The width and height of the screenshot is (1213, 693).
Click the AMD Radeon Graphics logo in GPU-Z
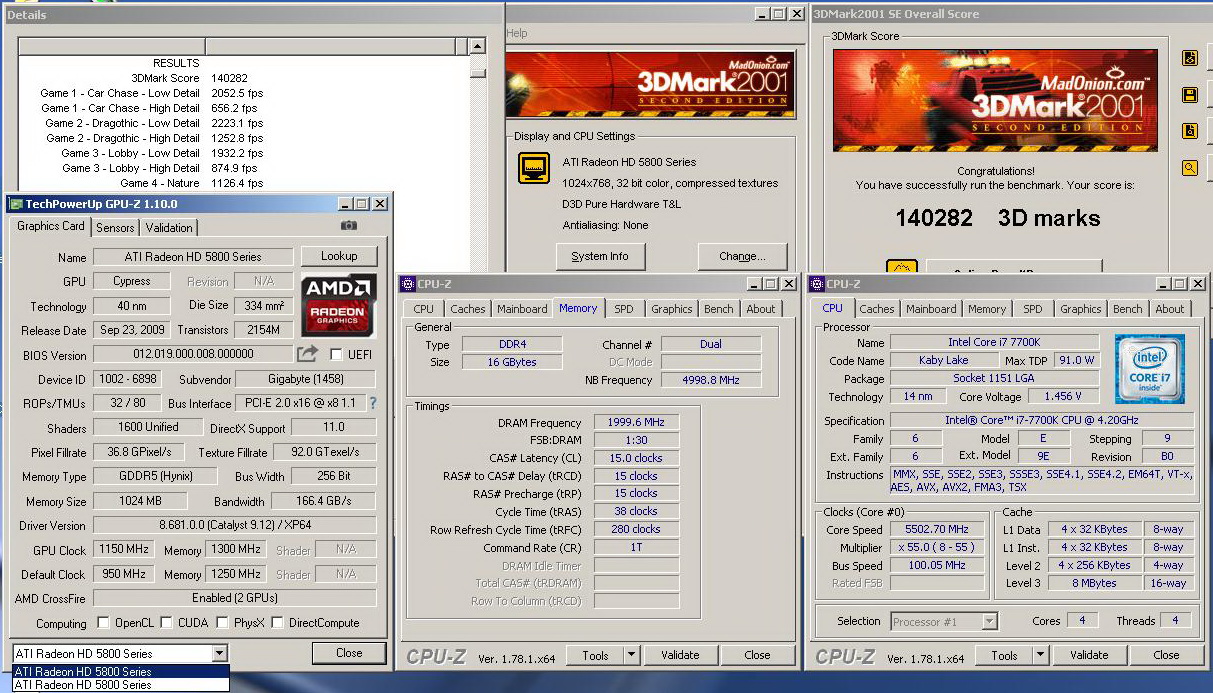click(x=339, y=305)
